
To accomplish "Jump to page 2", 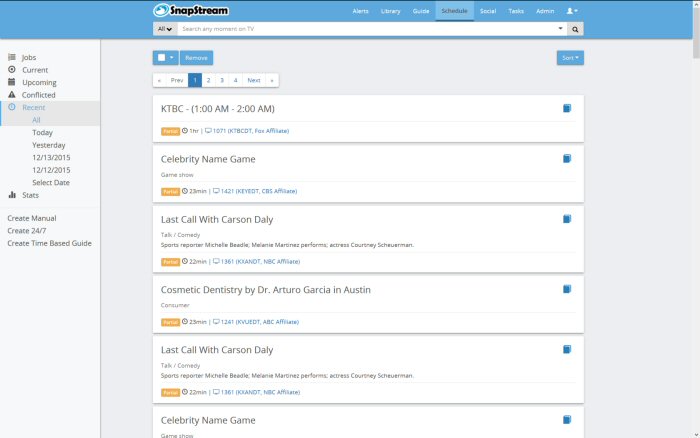I will (208, 80).
